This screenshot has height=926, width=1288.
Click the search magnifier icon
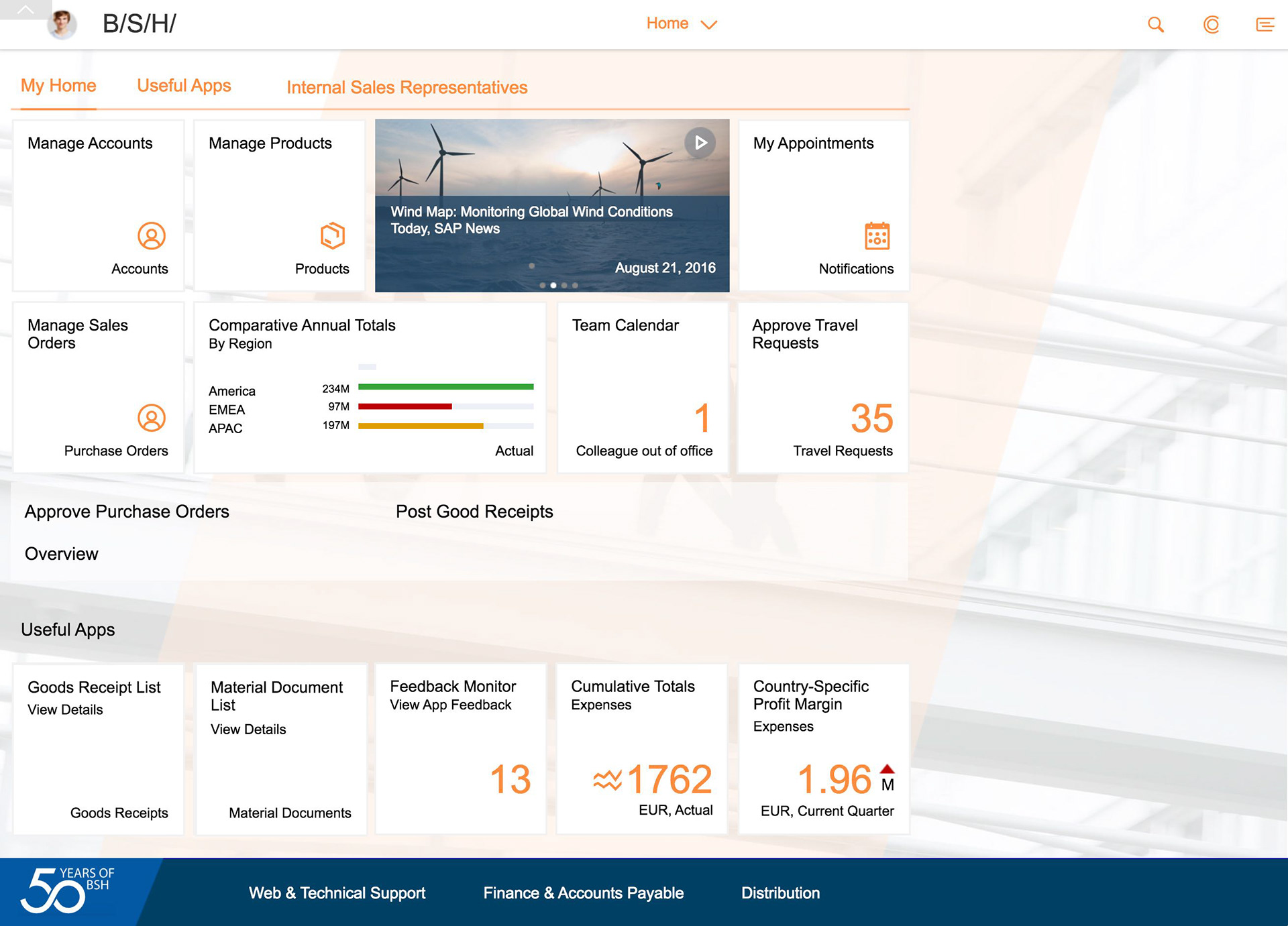tap(1155, 25)
